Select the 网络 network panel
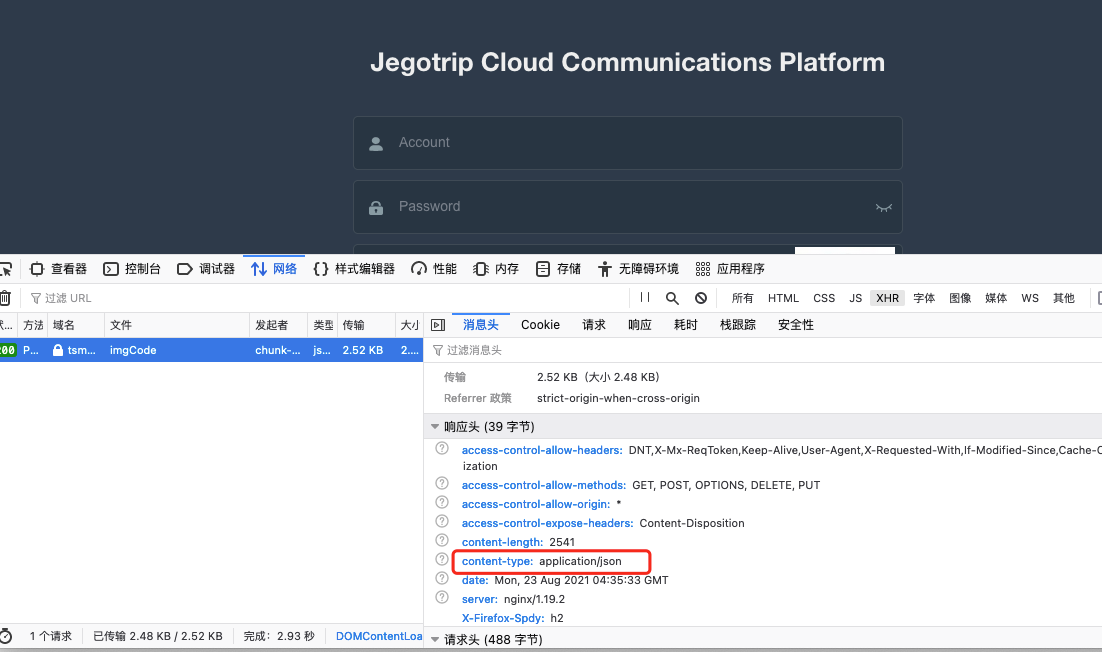The image size is (1102, 652). tap(274, 269)
